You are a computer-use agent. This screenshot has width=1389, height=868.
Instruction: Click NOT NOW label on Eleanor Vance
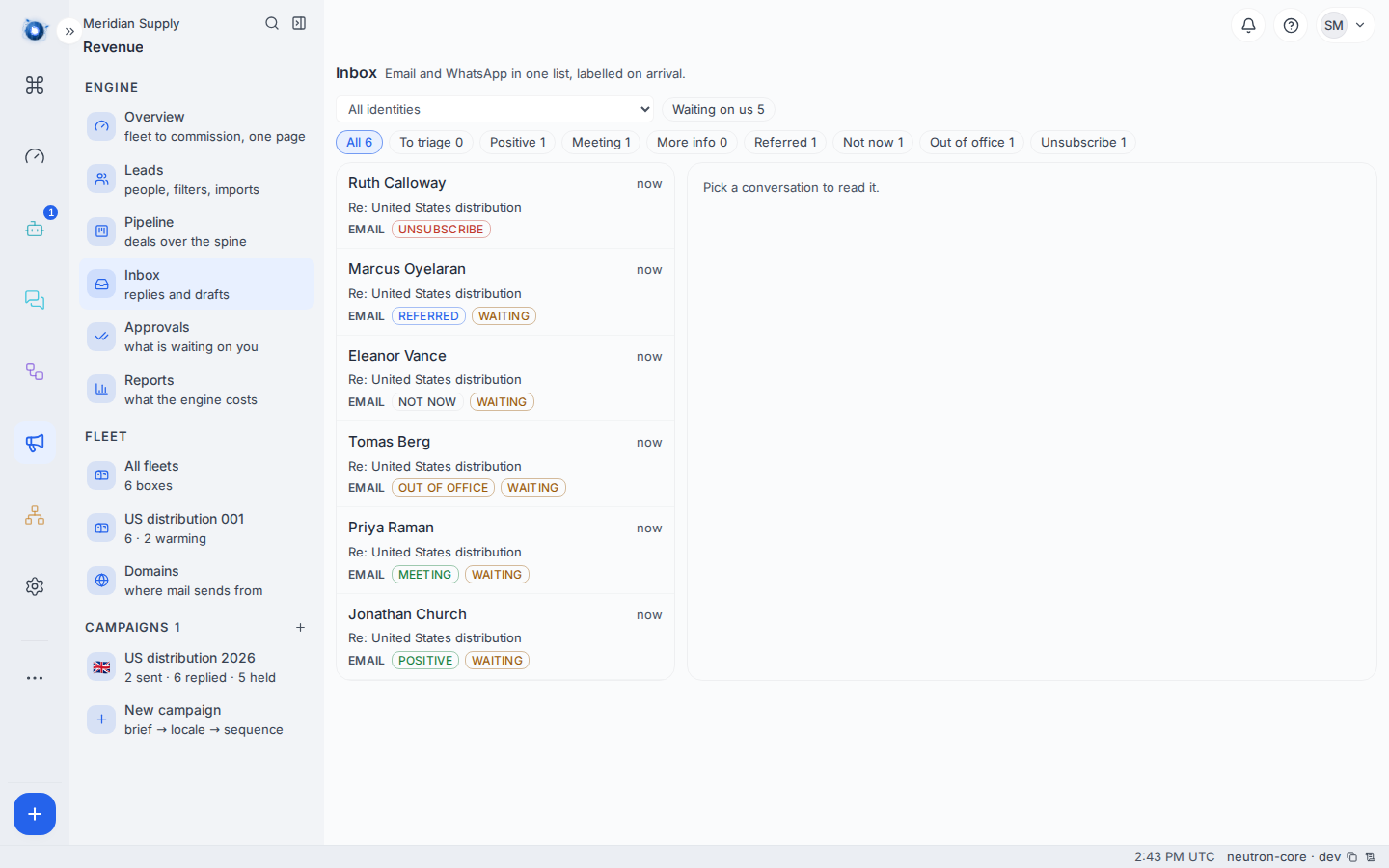(x=427, y=402)
